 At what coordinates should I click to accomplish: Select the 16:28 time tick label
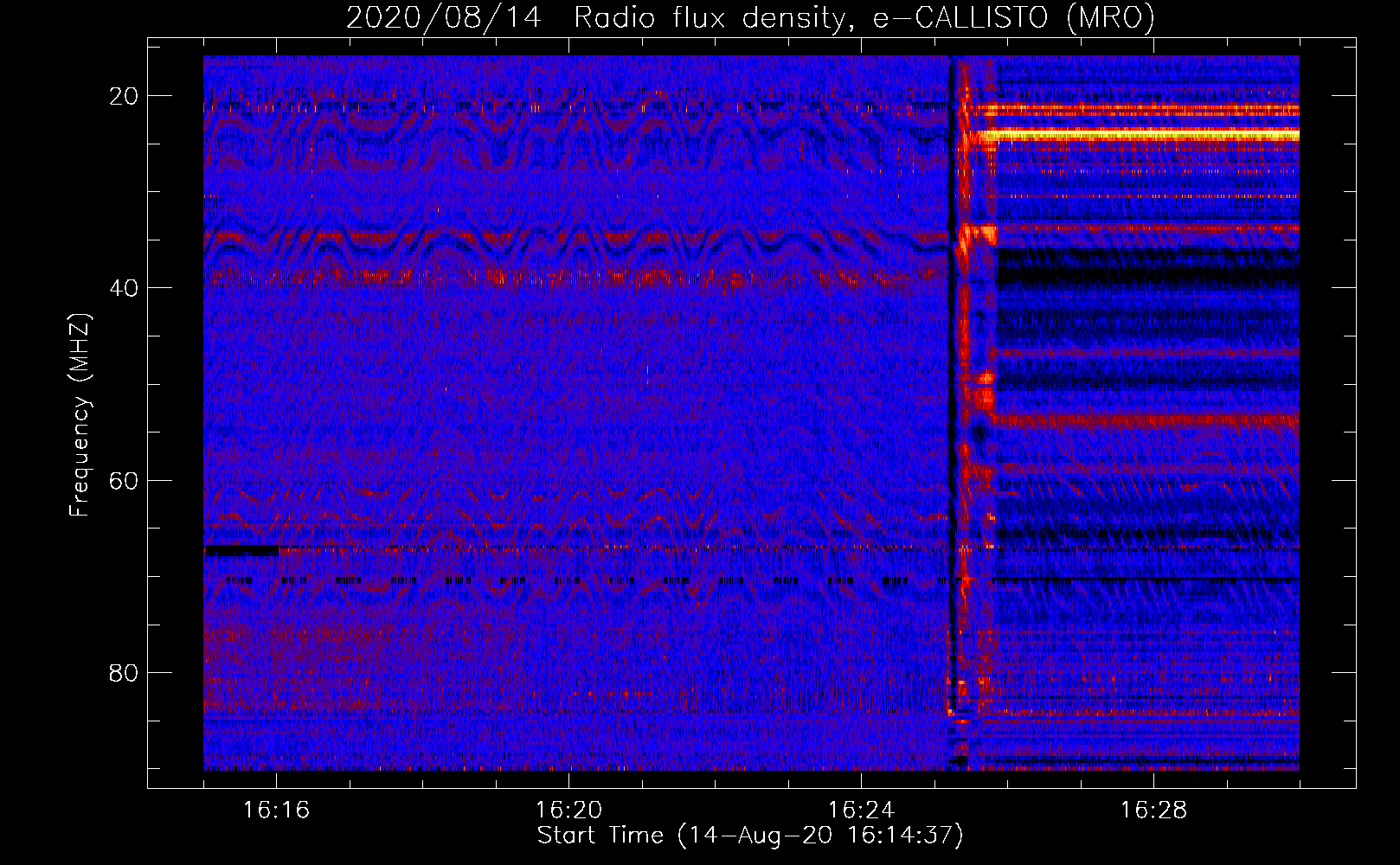tap(1153, 811)
